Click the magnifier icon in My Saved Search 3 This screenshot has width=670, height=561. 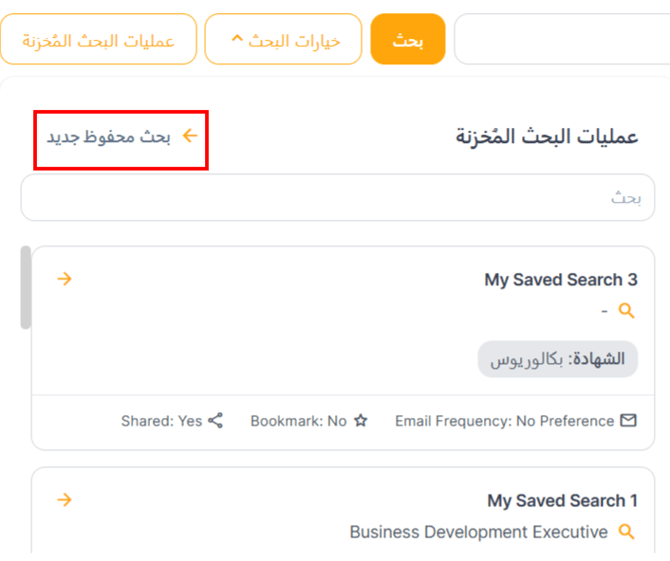pos(627,311)
